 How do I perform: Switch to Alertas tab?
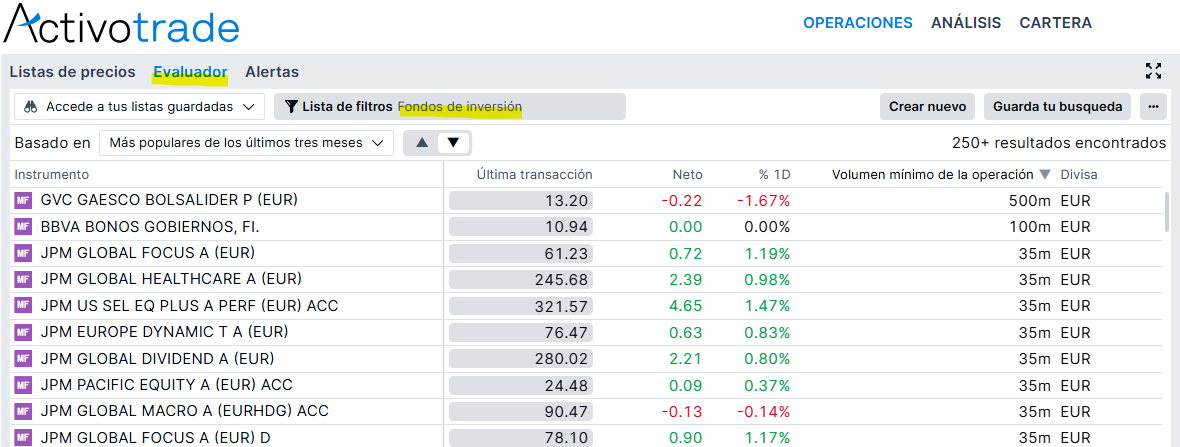pos(272,72)
